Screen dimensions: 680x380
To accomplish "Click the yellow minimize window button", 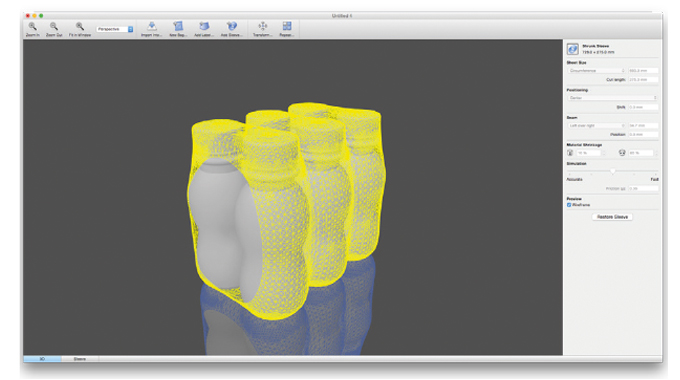I will [x=35, y=16].
